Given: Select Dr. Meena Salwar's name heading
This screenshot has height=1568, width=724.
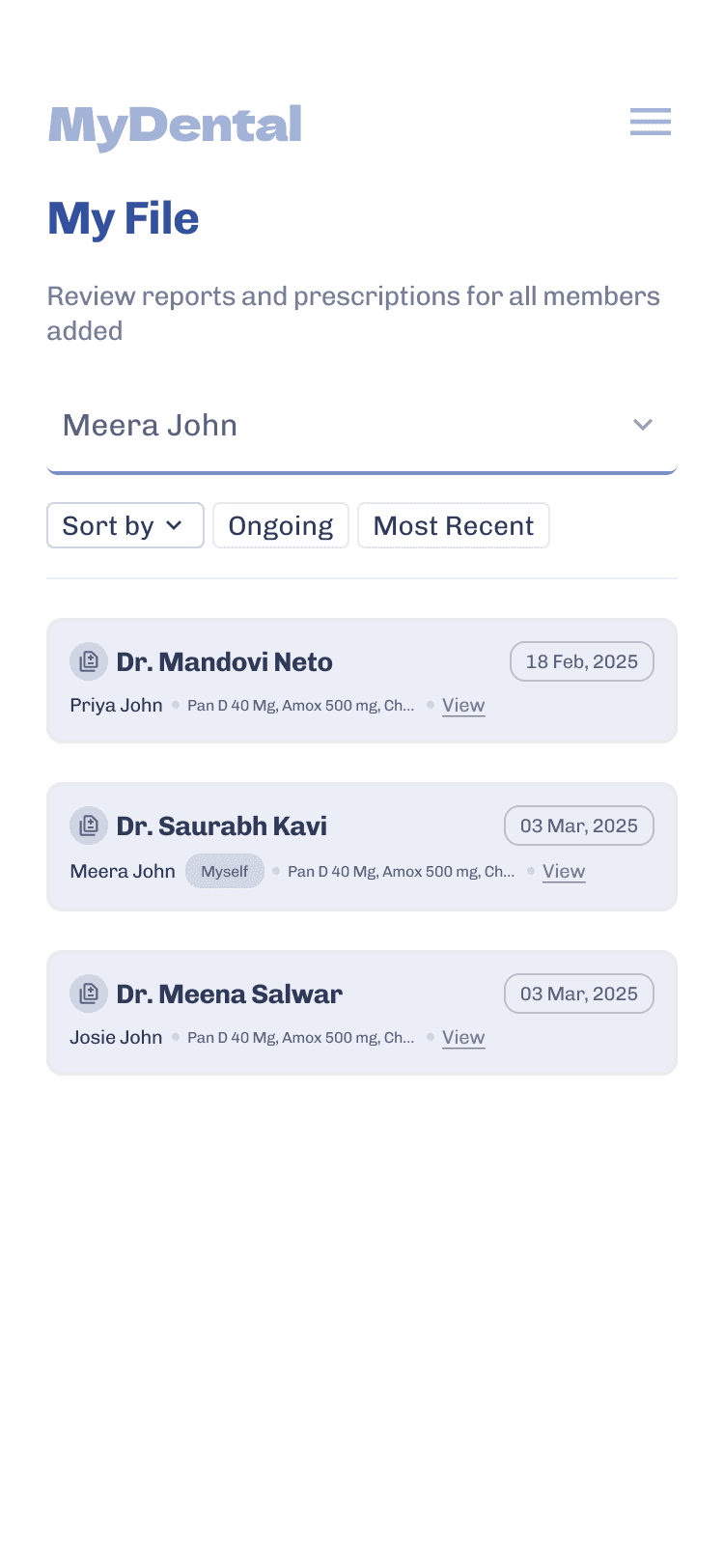Looking at the screenshot, I should [229, 994].
